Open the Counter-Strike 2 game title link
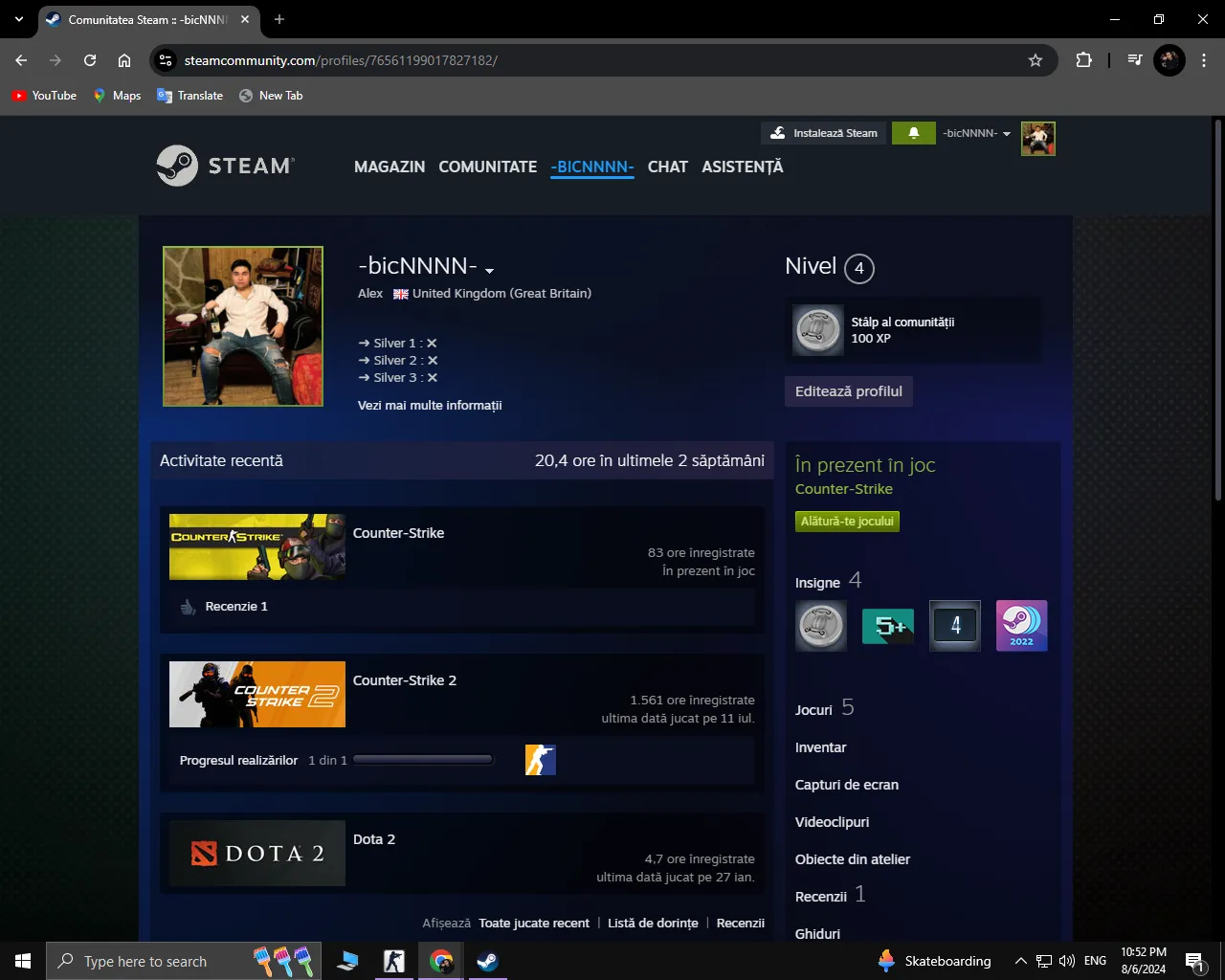 (x=405, y=680)
